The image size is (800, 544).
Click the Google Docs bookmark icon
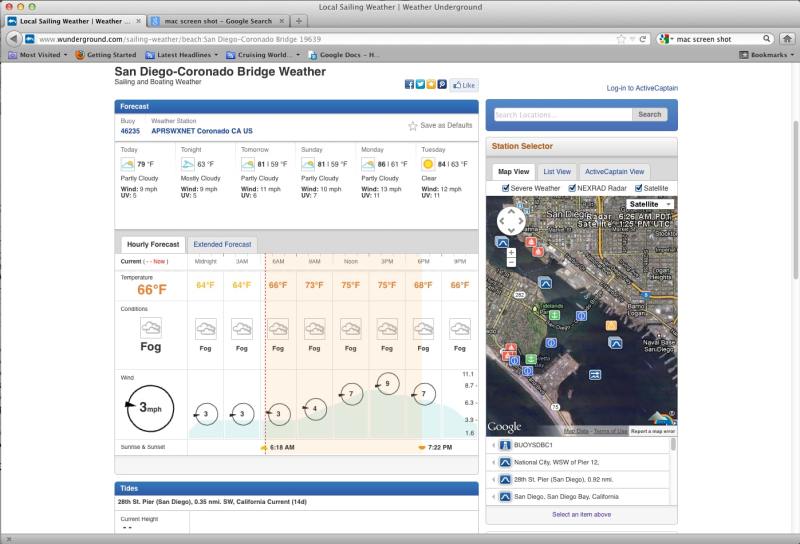[313, 55]
